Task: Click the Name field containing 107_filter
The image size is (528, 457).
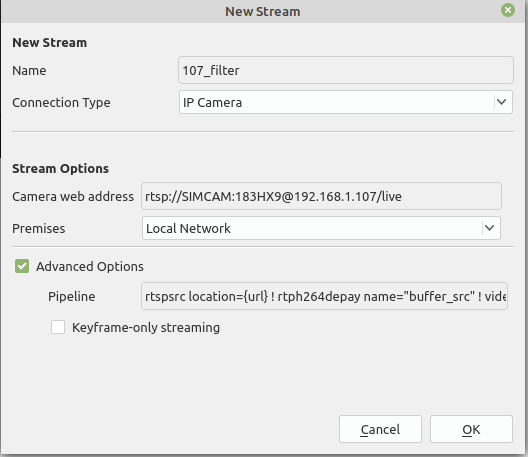Action: pos(345,70)
